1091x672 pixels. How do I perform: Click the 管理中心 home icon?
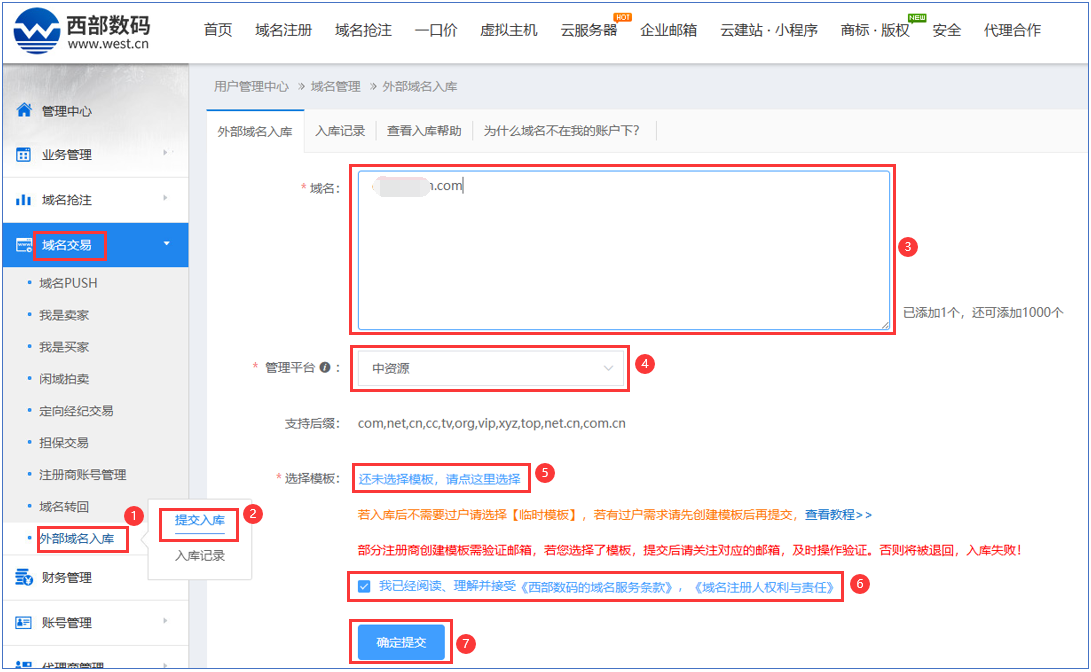tap(24, 110)
